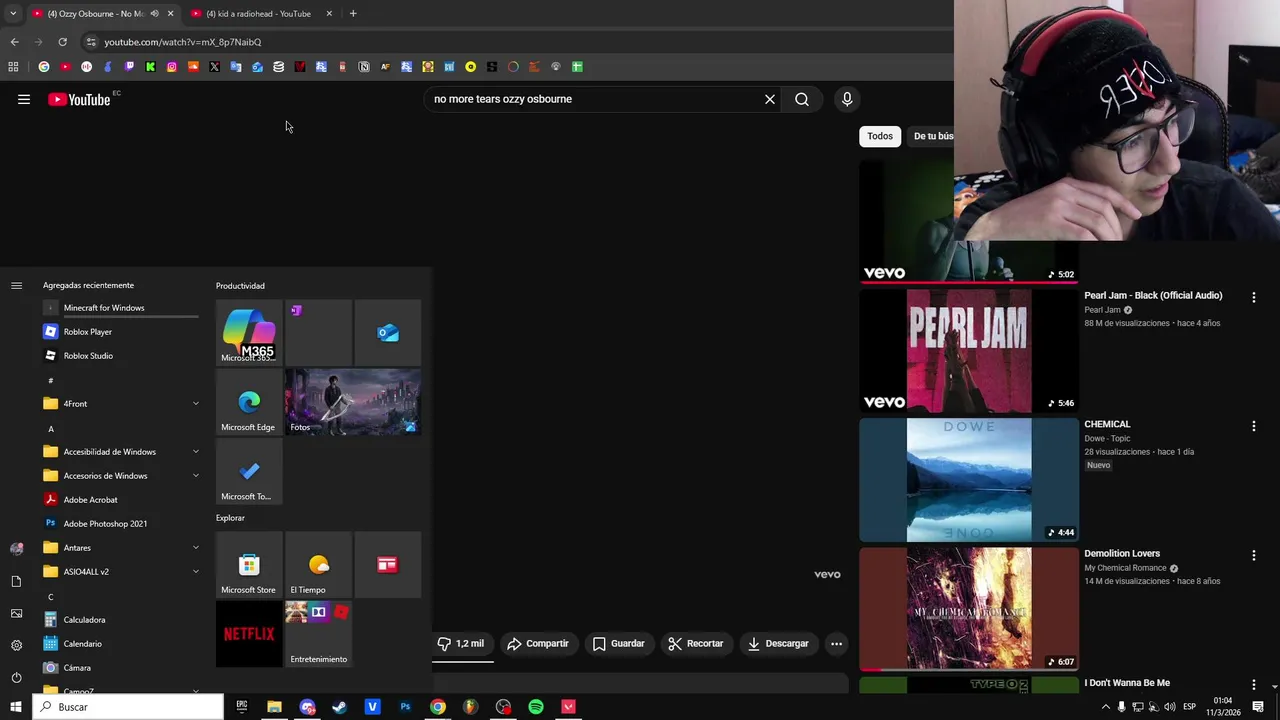View site information for youtube.com
1280x720 pixels.
[91, 42]
